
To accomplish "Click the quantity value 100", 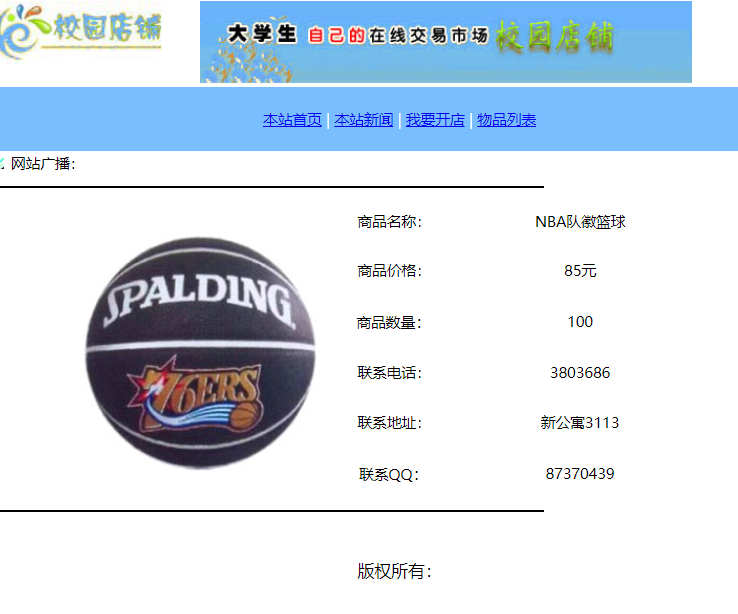I will pyautogui.click(x=580, y=322).
